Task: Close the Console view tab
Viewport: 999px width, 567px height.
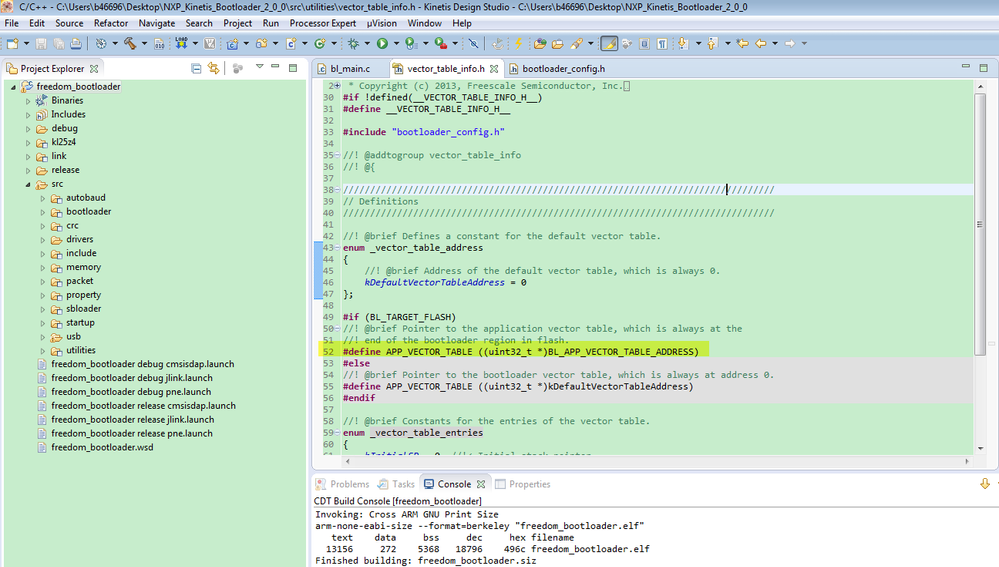Action: click(481, 484)
